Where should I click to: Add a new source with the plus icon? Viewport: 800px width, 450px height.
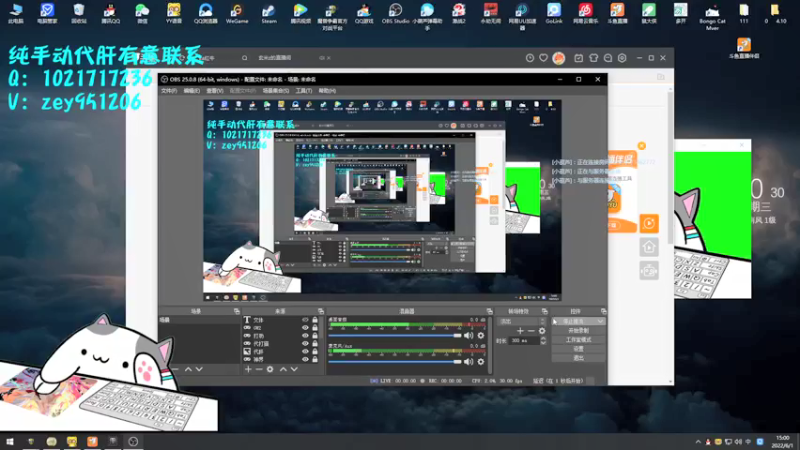tap(248, 369)
